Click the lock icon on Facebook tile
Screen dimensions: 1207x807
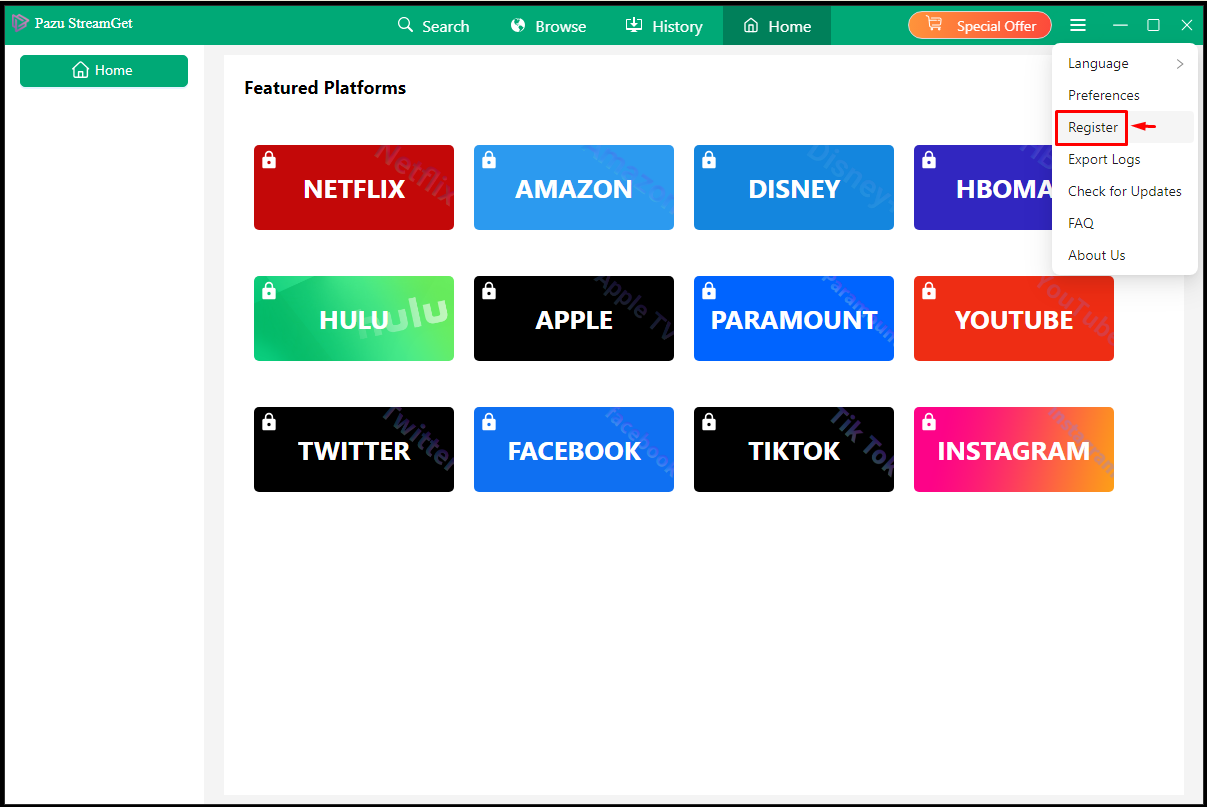(489, 422)
